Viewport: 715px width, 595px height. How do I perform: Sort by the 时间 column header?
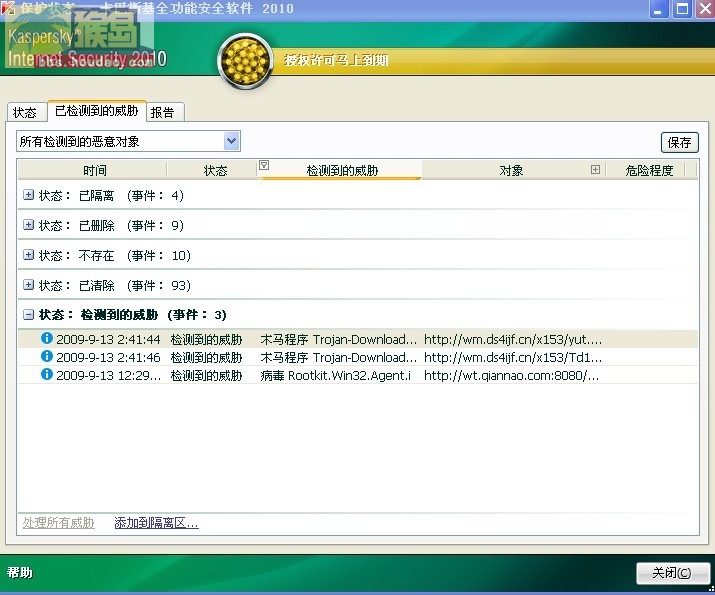pyautogui.click(x=94, y=170)
